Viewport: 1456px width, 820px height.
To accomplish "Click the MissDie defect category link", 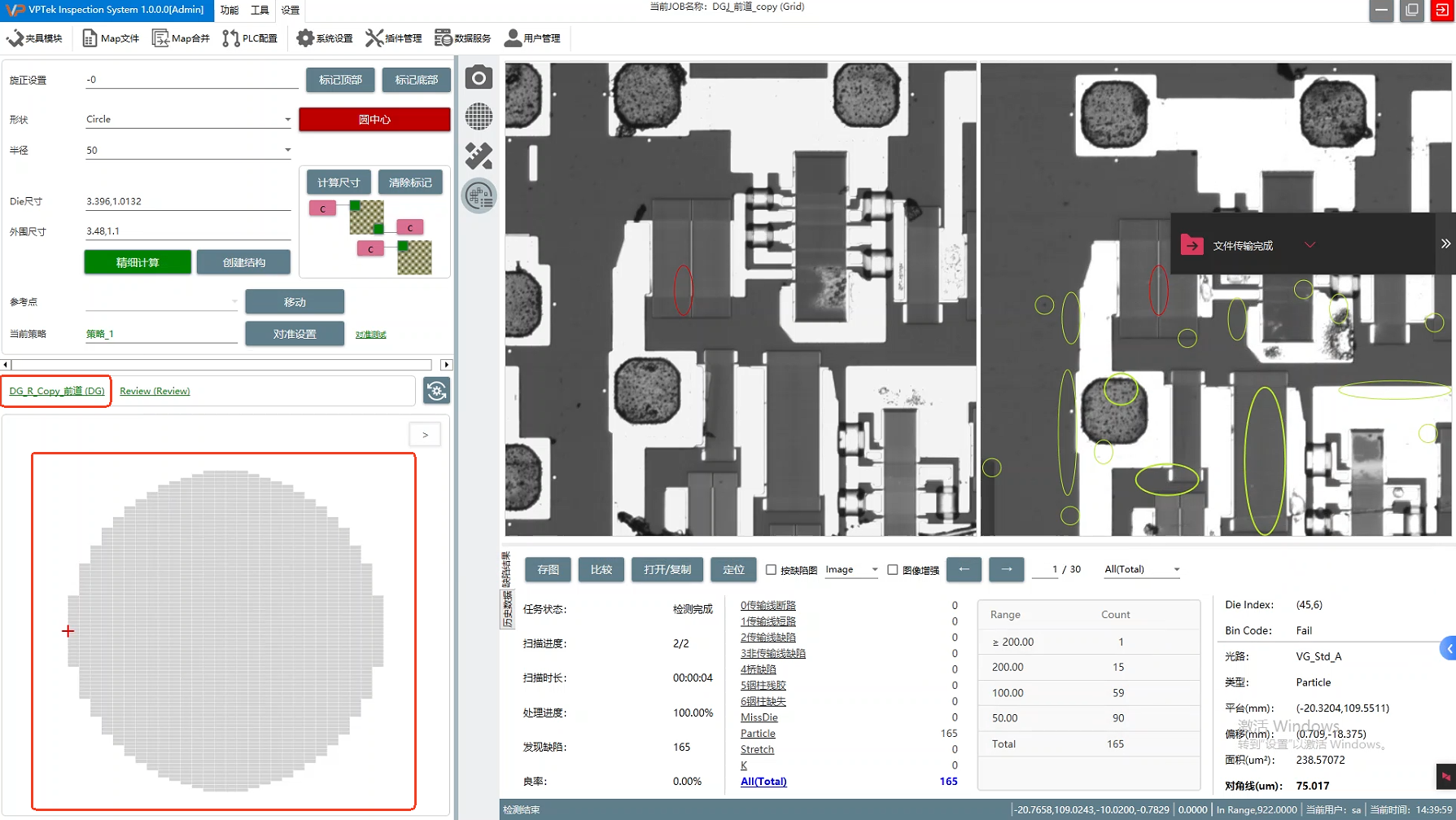I will click(x=759, y=717).
